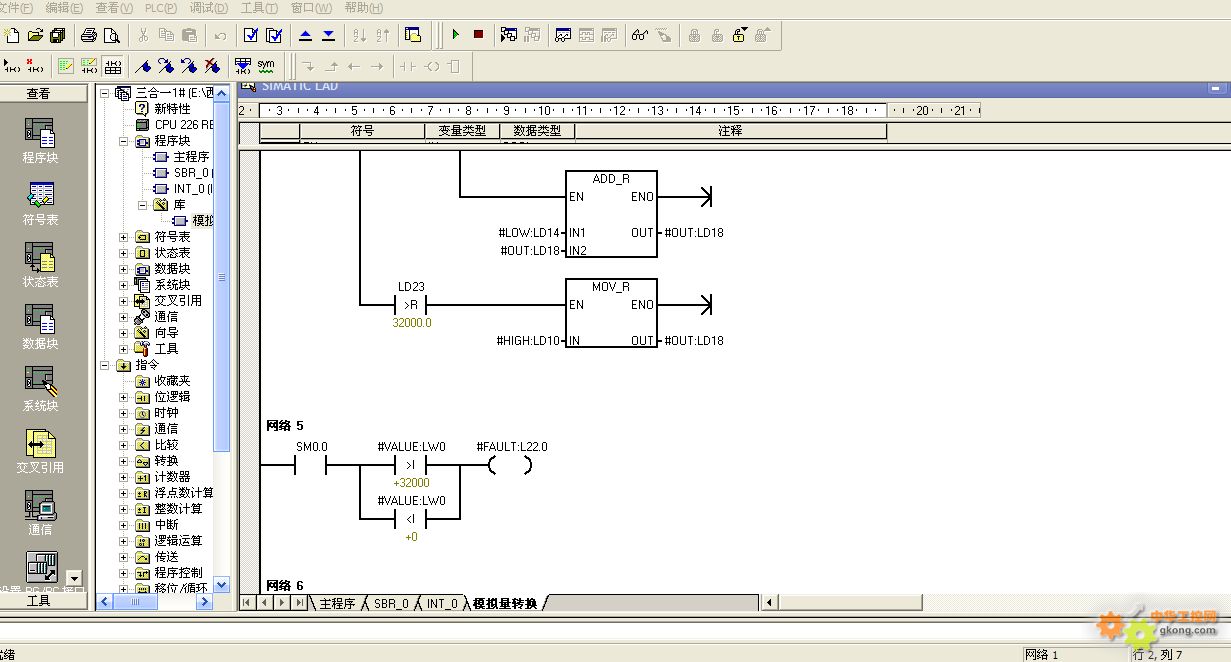Click the Download to PLC arrow icon
Screen dimensions: 1231x662
click(x=328, y=35)
